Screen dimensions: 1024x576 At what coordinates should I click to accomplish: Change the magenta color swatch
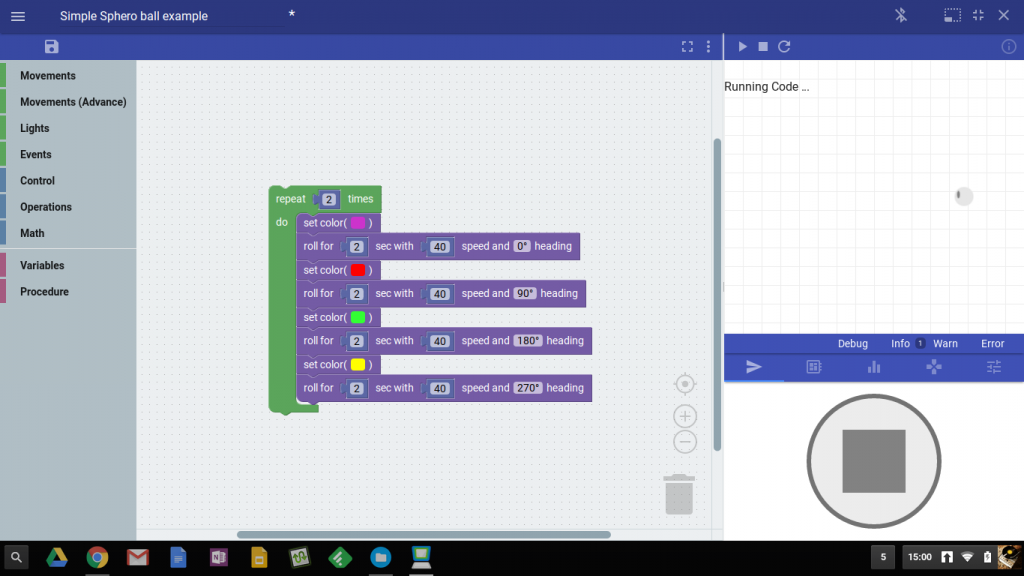click(360, 222)
